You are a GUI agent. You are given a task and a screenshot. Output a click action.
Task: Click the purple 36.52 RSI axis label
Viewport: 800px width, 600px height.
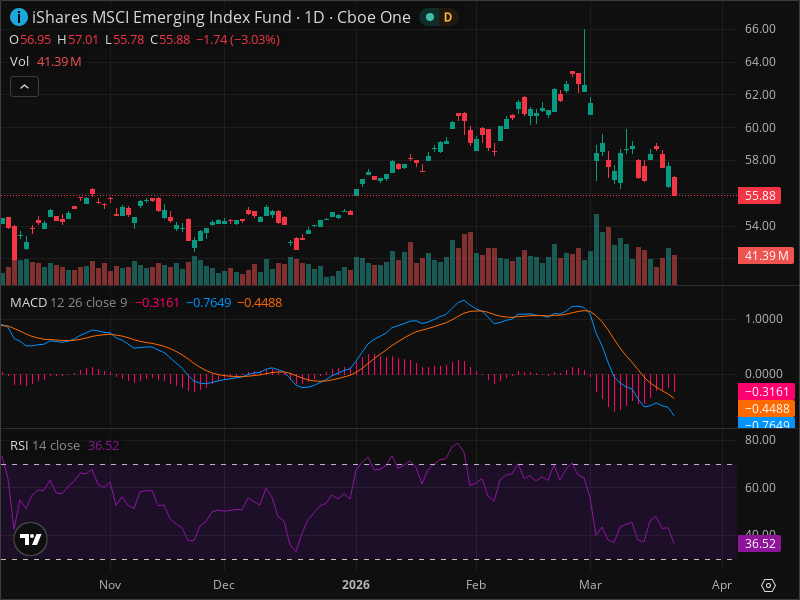[x=759, y=543]
